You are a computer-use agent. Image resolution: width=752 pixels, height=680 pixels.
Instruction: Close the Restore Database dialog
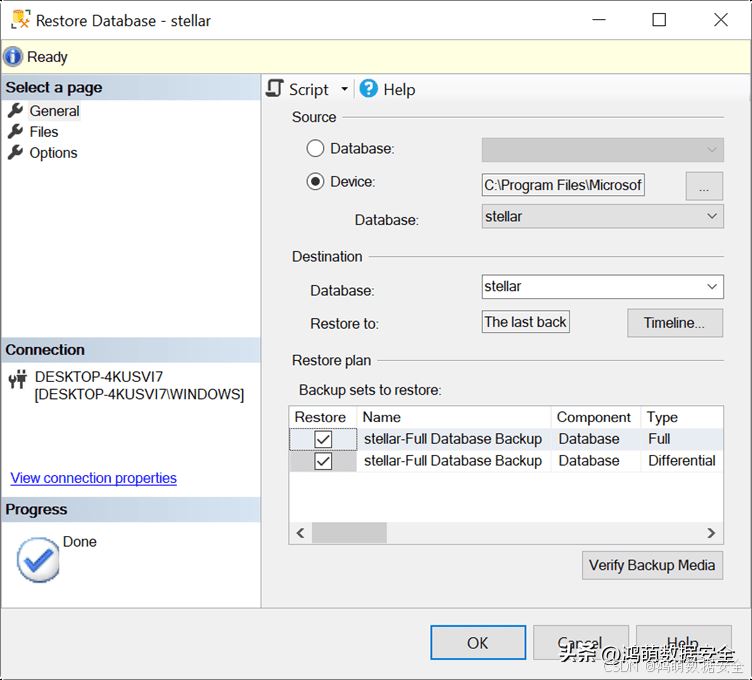click(x=720, y=20)
